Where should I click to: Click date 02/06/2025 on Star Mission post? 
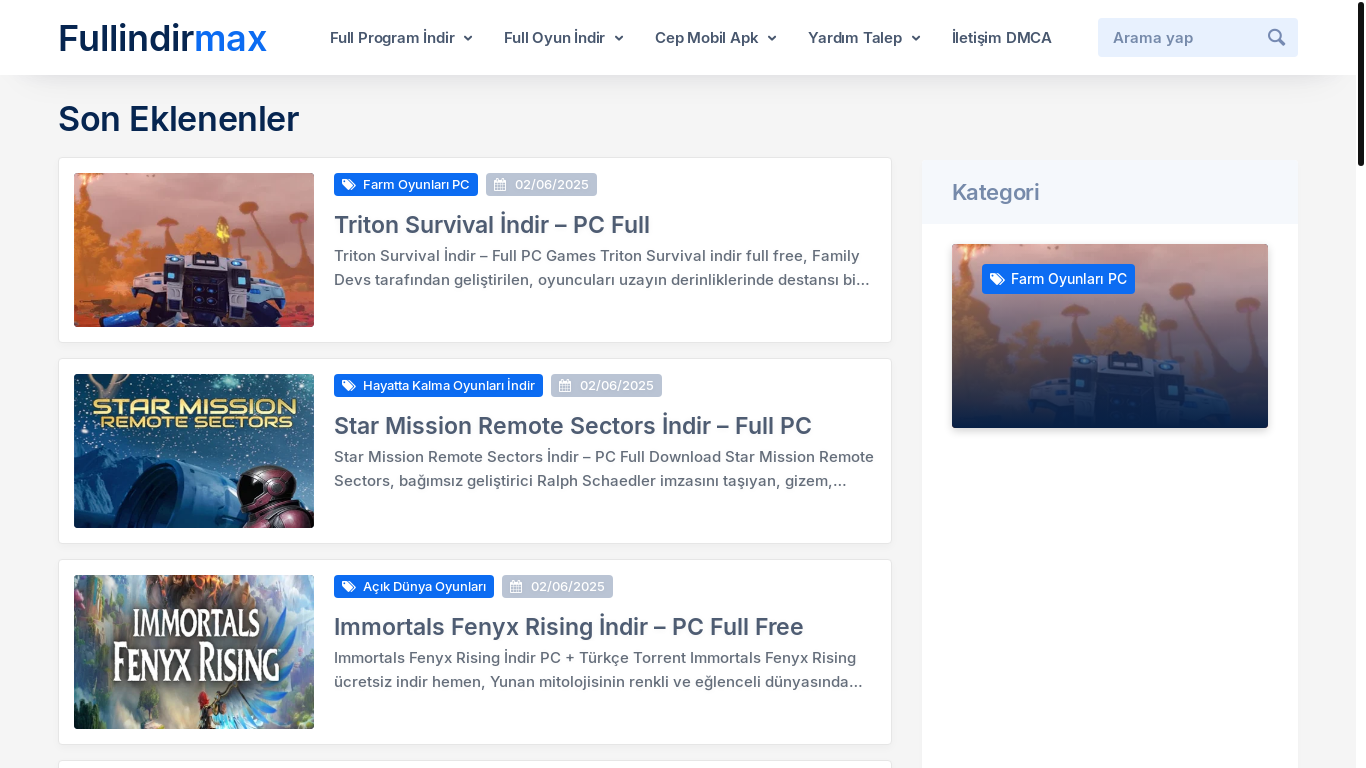tap(606, 386)
